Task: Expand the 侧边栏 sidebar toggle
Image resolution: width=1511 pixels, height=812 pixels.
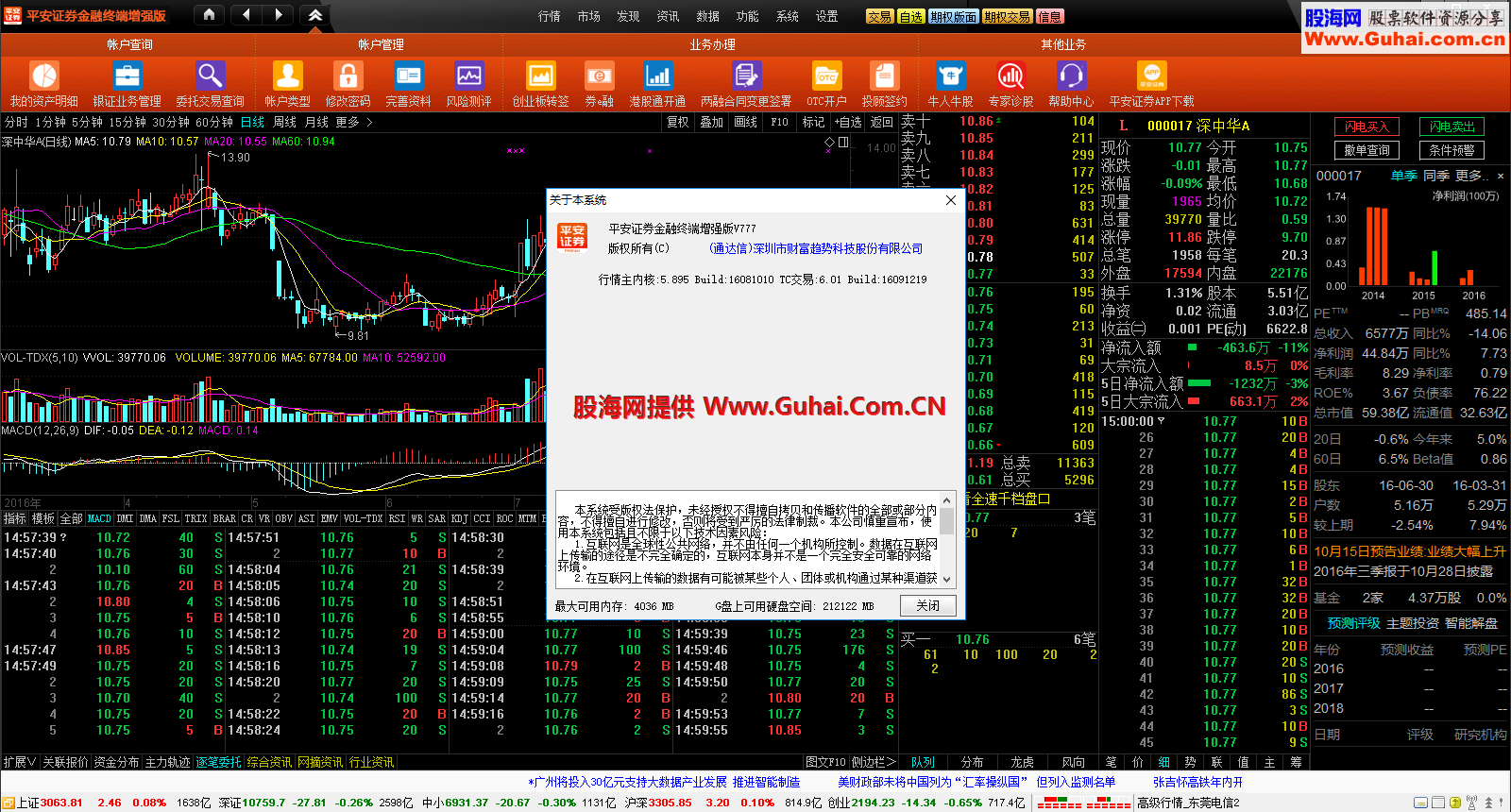Action: 873,762
